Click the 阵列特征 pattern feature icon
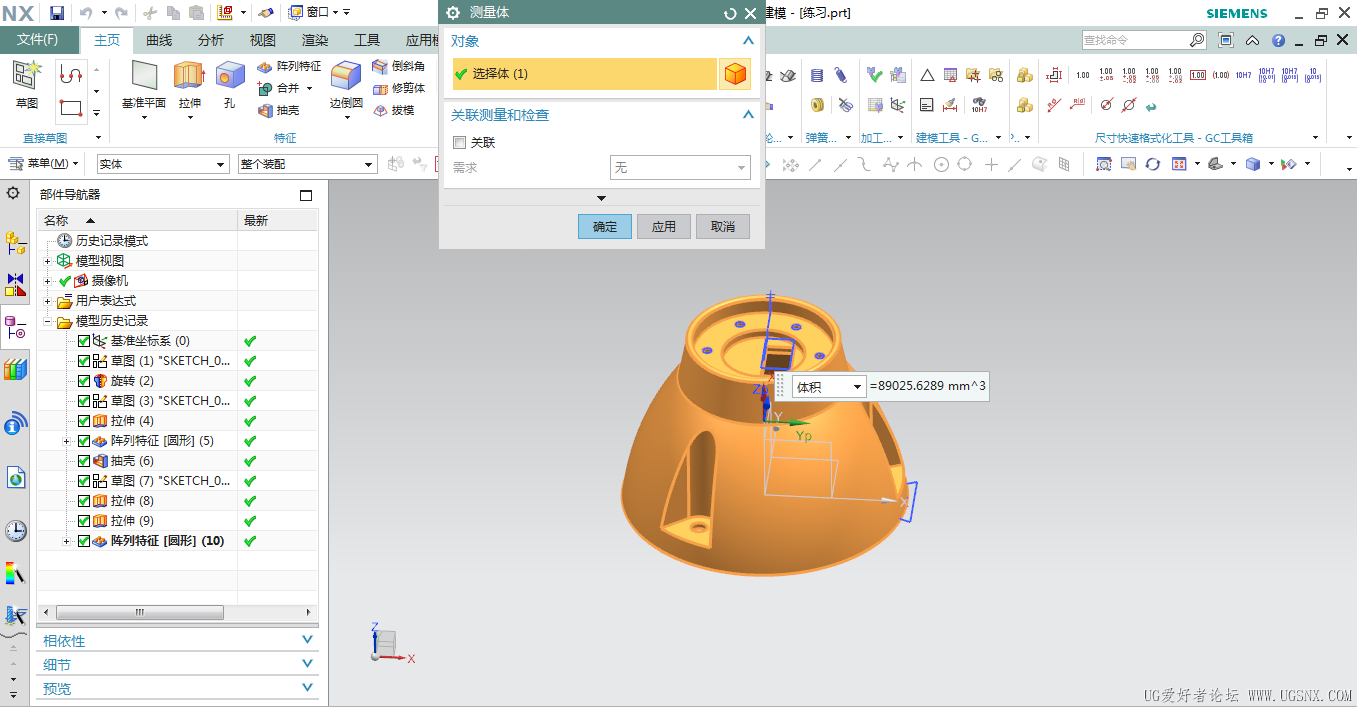Viewport: 1357px width, 708px height. 265,66
